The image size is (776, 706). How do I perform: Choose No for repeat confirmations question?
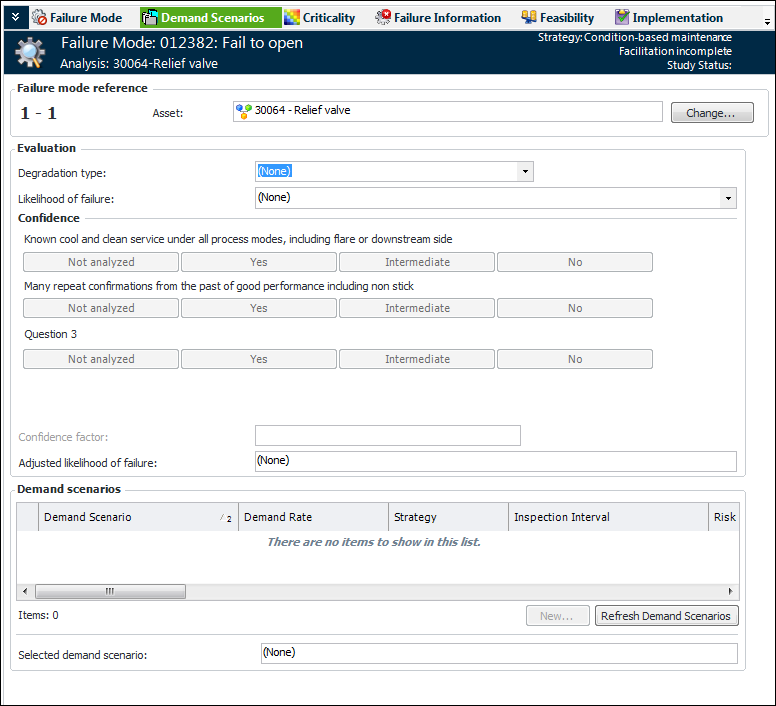(x=575, y=308)
